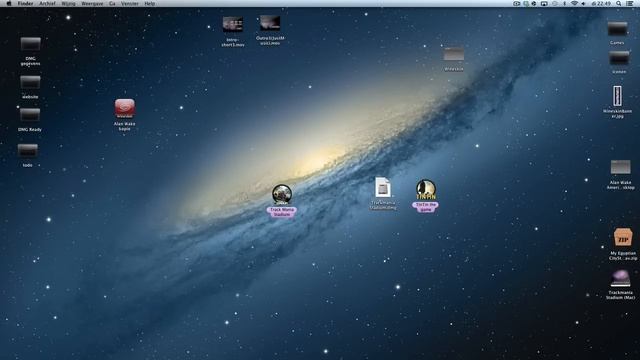This screenshot has height=360, width=640.
Task: Select the Trackmania Stadium (Mac) disk icon
Action: (x=620, y=278)
